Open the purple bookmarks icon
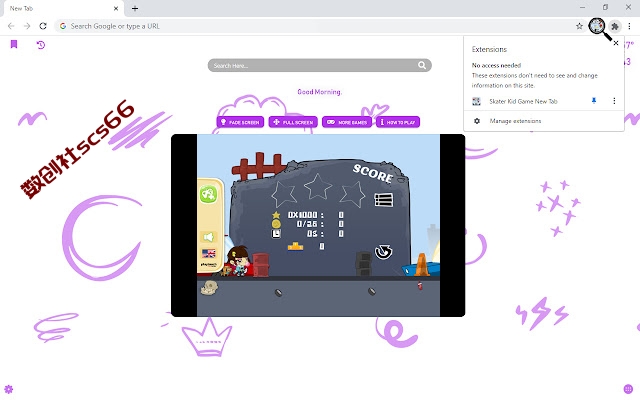This screenshot has width=640, height=400. (14, 44)
